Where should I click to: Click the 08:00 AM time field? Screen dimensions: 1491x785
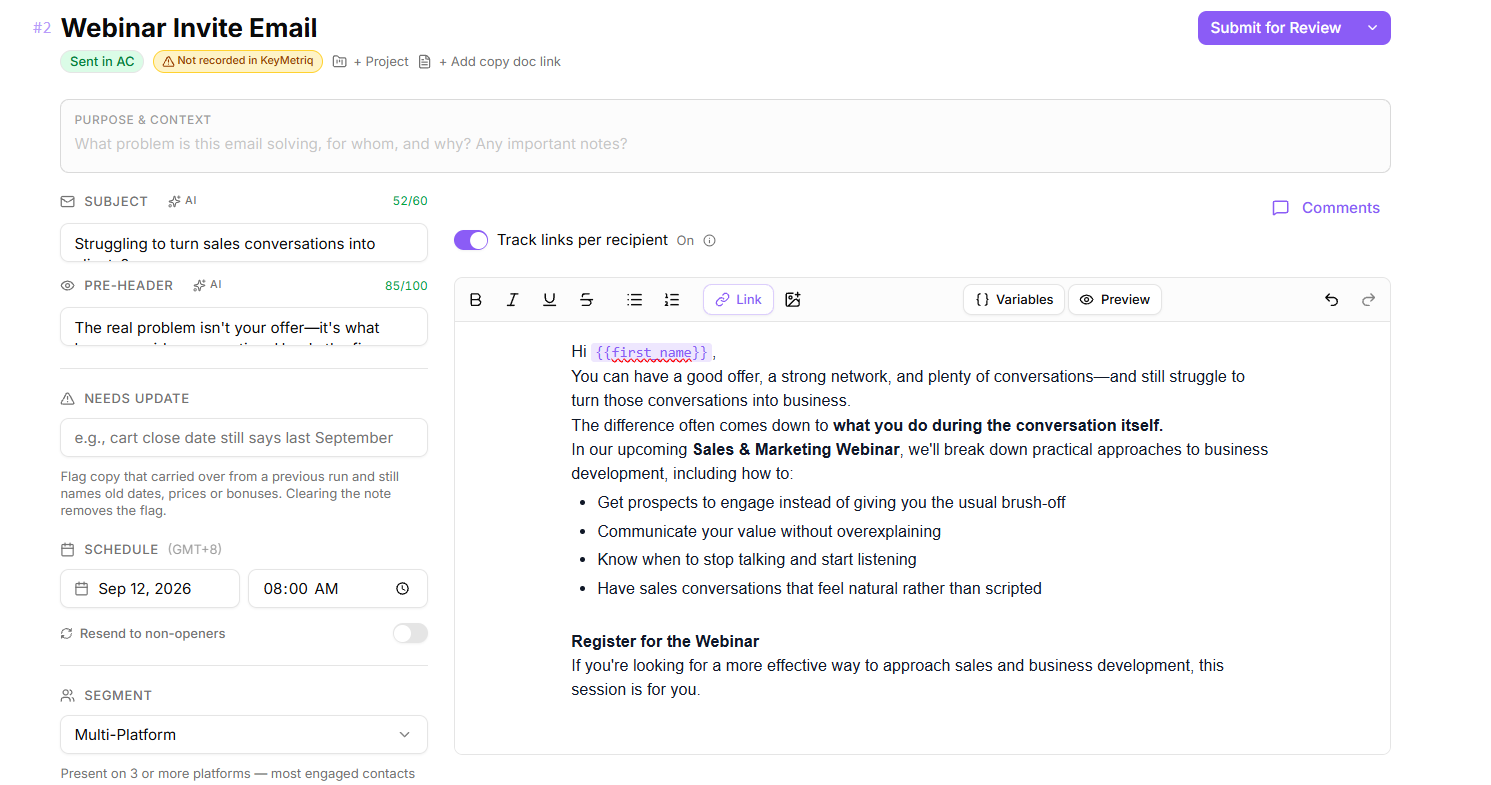pyautogui.click(x=338, y=589)
